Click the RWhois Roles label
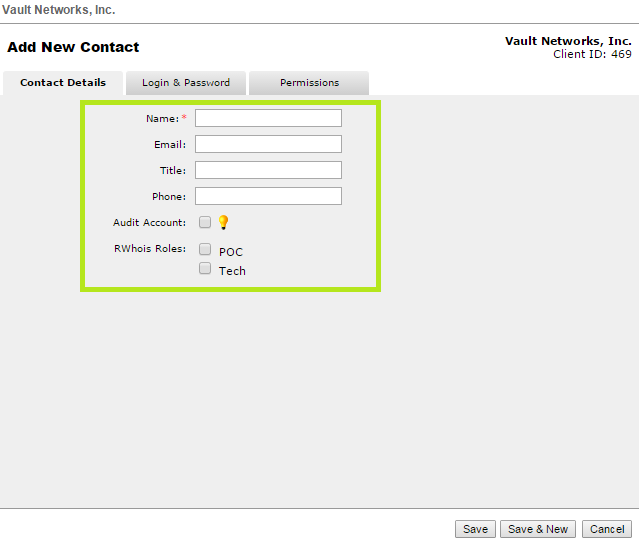639x543 pixels. pos(150,249)
